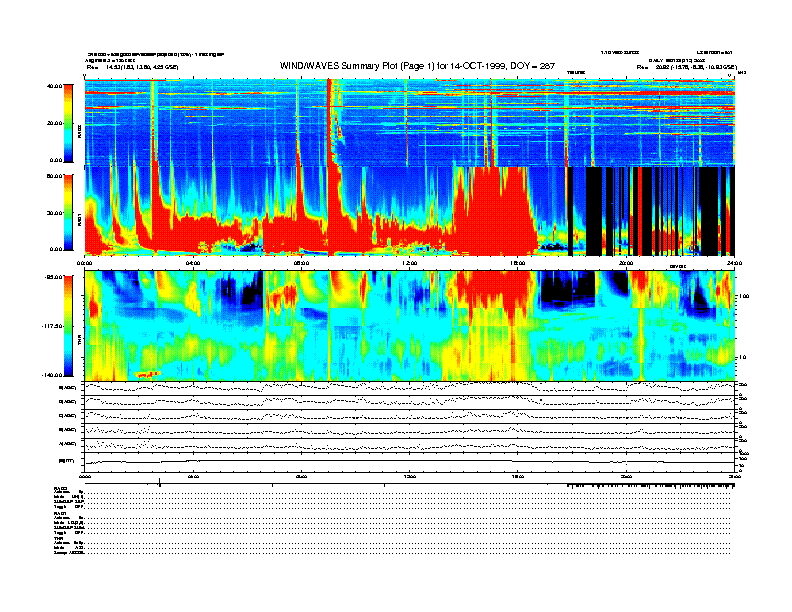The image size is (792, 612).
Task: Click the |B| (nT) line plot label
Action: point(66,461)
